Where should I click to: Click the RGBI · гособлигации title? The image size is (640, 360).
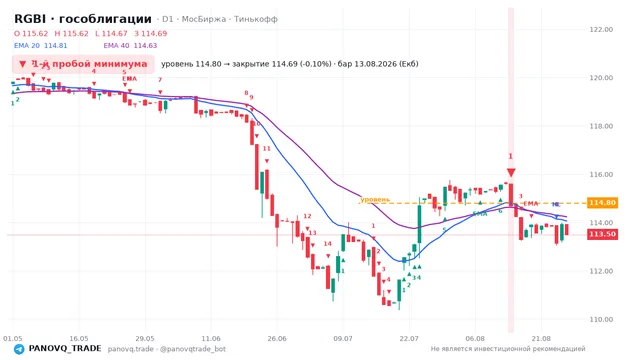pos(83,19)
